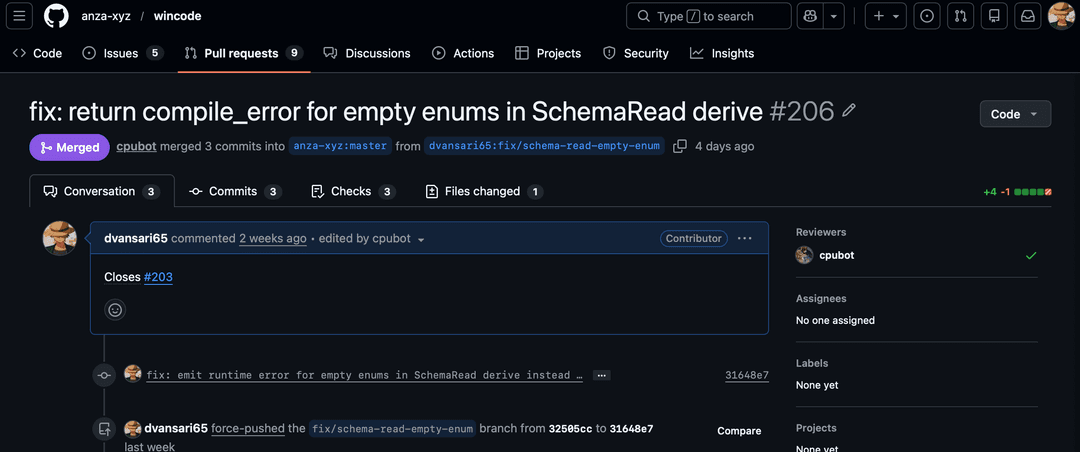Expand the truncated commit message ellipsis

coord(601,375)
